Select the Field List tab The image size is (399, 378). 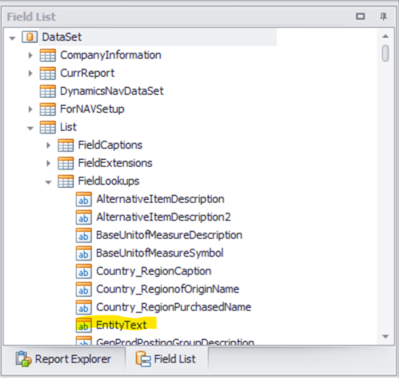pyautogui.click(x=166, y=359)
